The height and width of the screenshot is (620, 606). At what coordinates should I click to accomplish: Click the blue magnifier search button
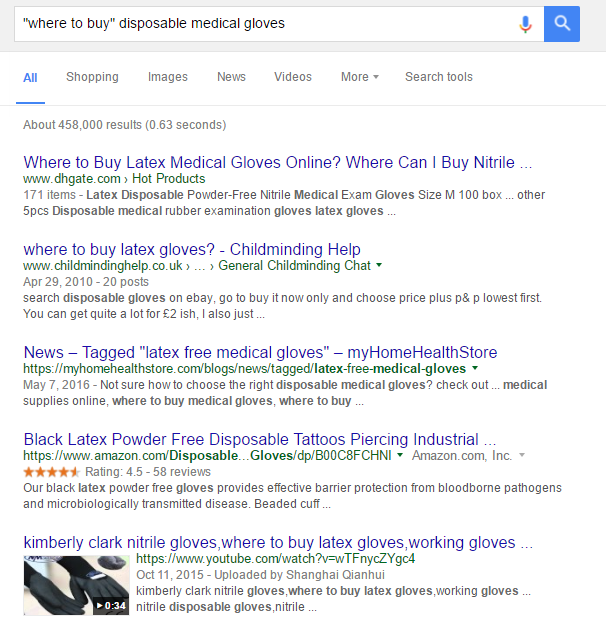pyautogui.click(x=562, y=24)
